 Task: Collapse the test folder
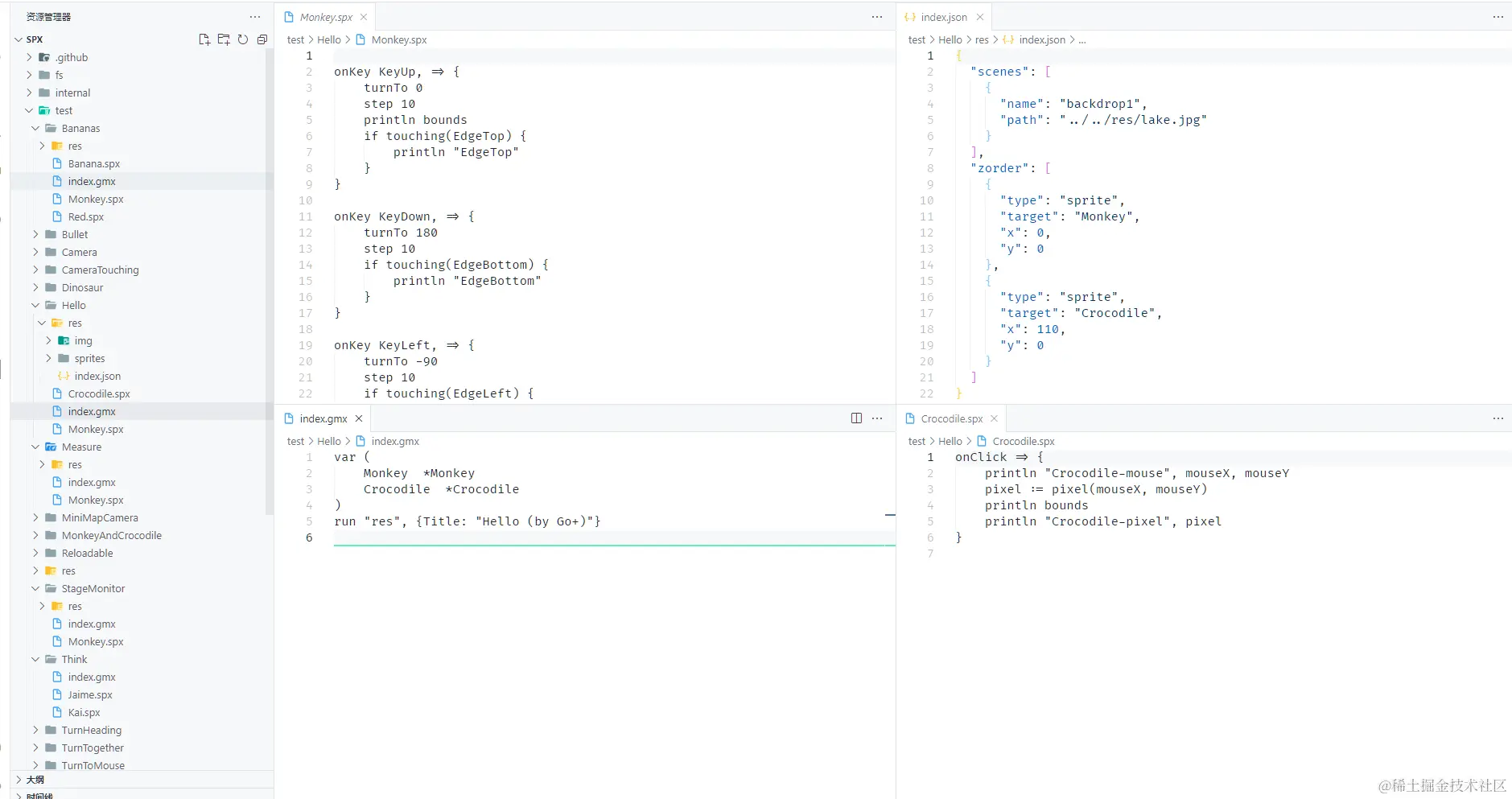pyautogui.click(x=30, y=110)
